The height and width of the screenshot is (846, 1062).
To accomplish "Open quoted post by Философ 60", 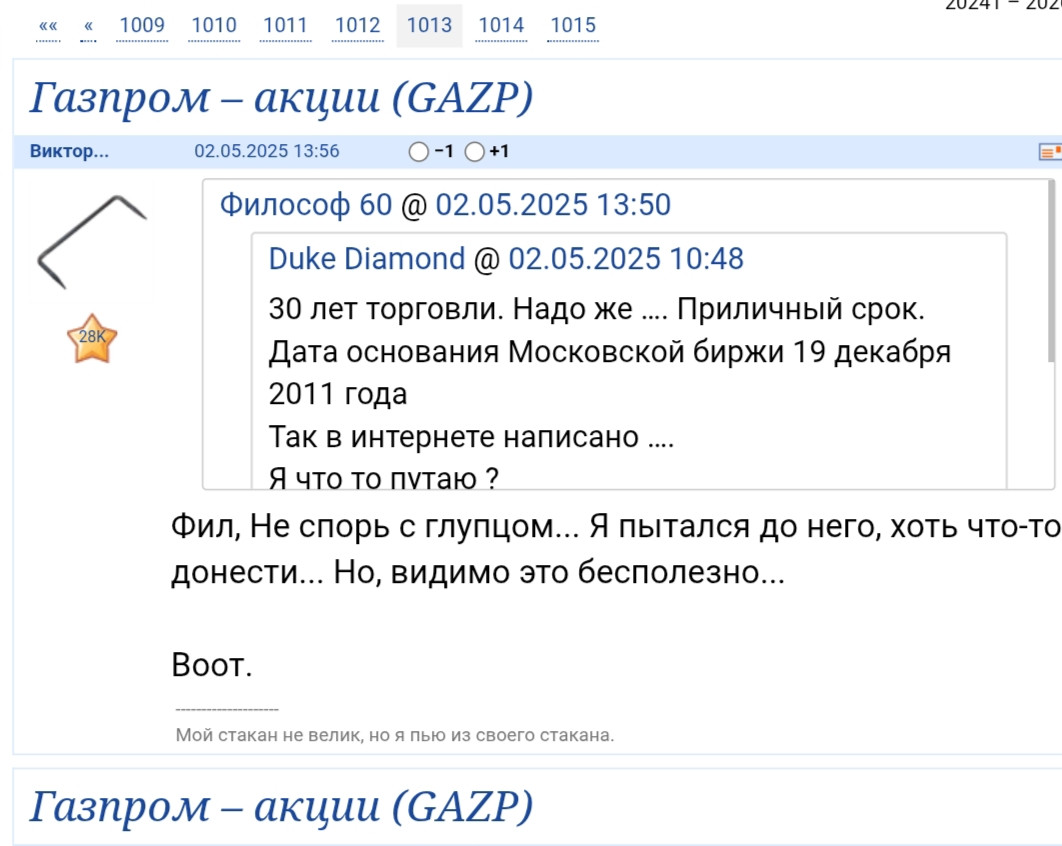I will pyautogui.click(x=306, y=205).
